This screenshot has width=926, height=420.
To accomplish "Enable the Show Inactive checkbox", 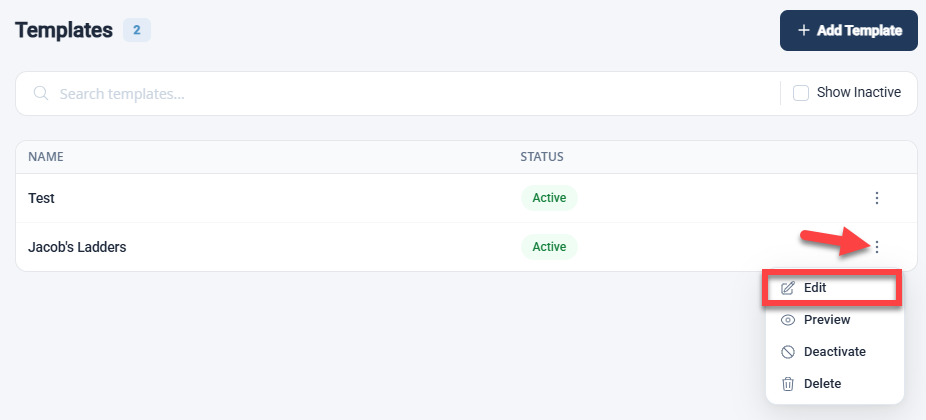I will [801, 93].
